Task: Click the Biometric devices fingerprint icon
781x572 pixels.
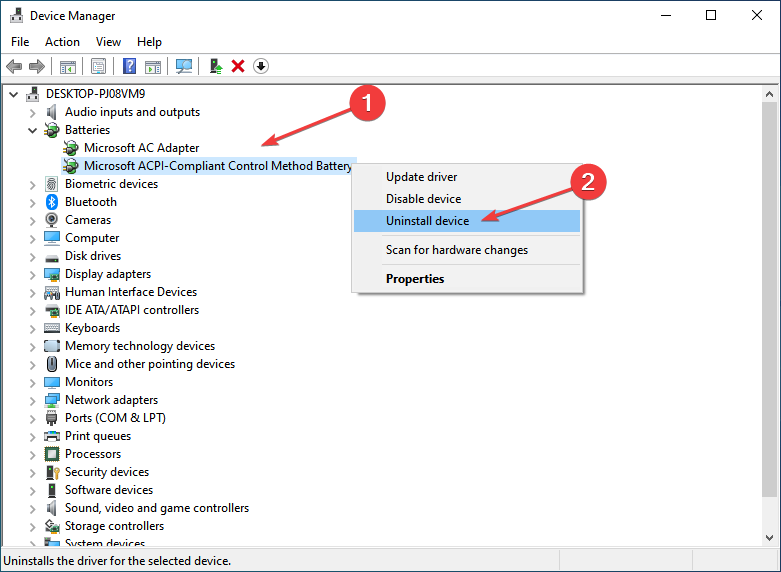Action: (x=52, y=184)
